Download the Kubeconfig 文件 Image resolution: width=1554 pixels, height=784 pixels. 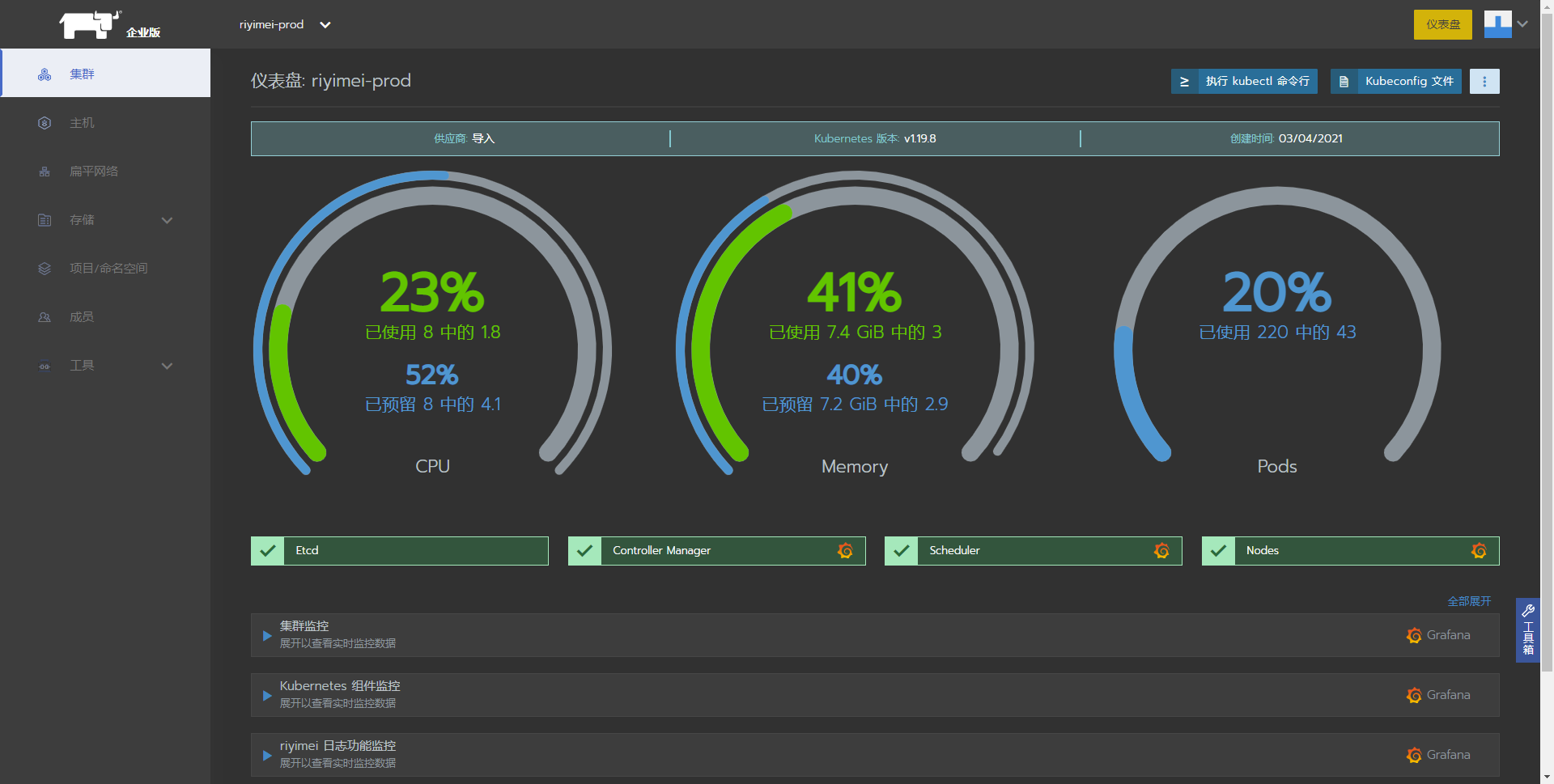pos(1396,81)
